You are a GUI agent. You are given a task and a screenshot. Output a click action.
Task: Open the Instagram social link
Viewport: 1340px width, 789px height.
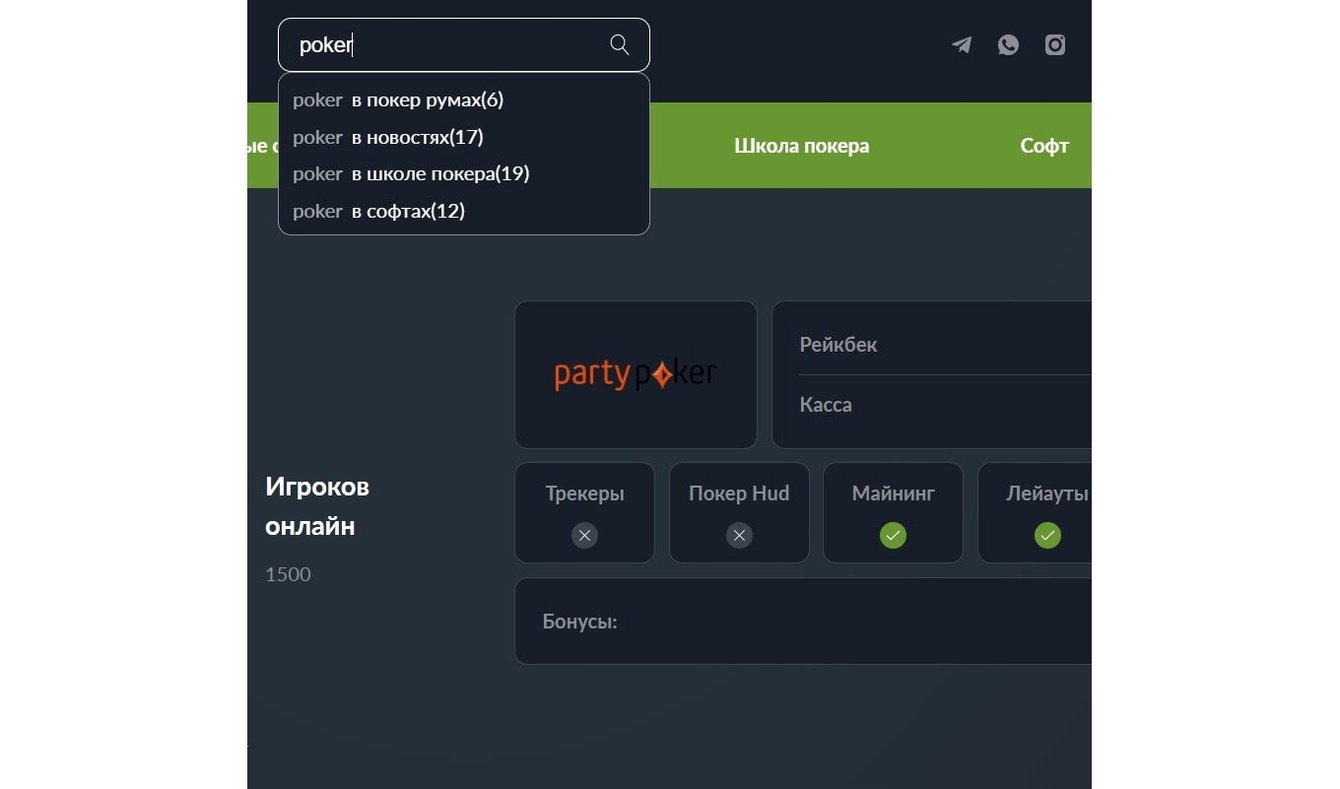(1055, 45)
